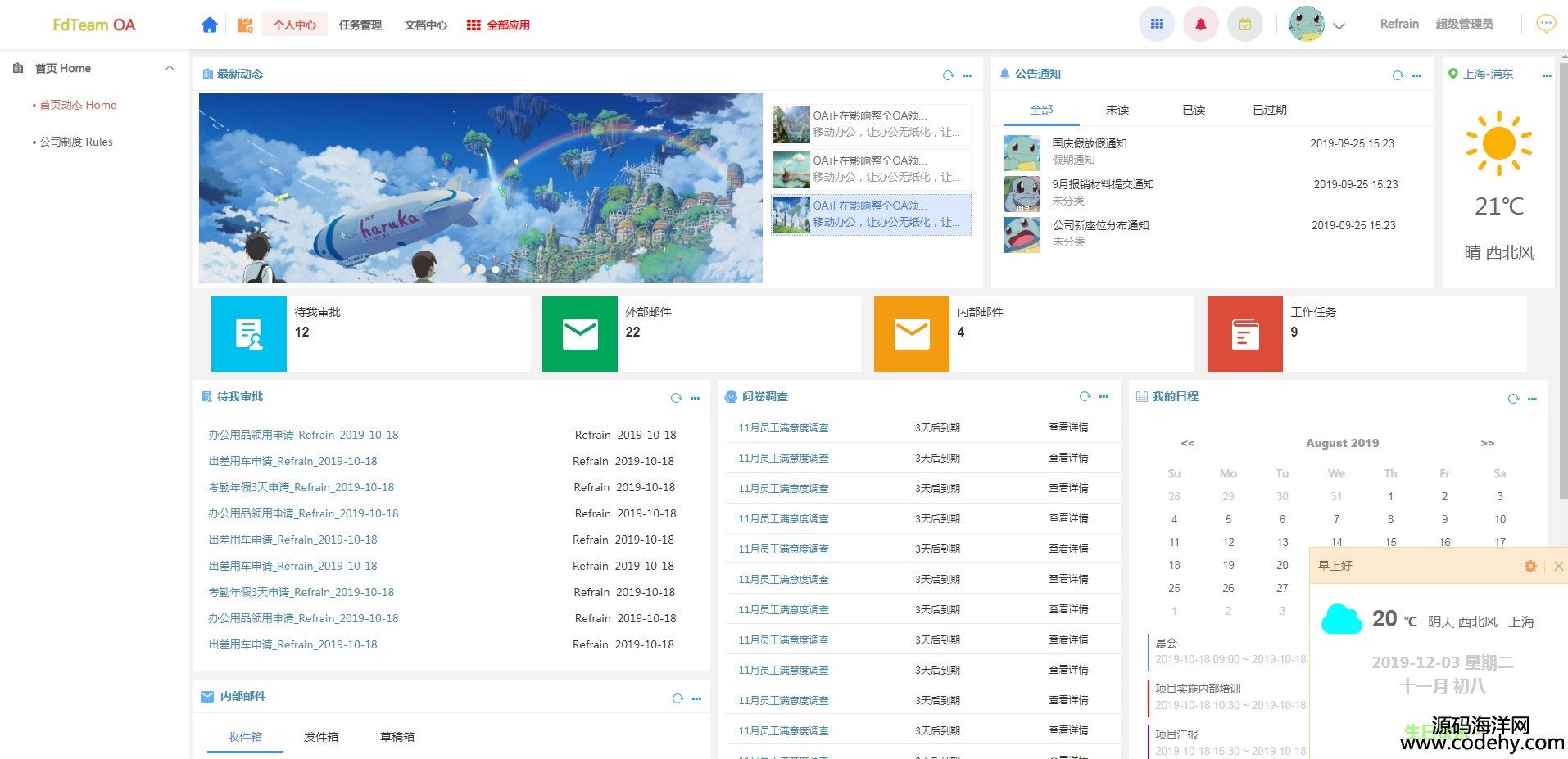Select highlighted third news item thumbnail

[792, 215]
